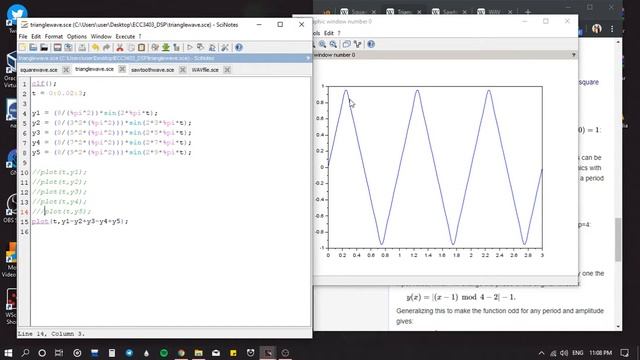
Task: Click the Save and Execute icon
Action: (x=200, y=47)
